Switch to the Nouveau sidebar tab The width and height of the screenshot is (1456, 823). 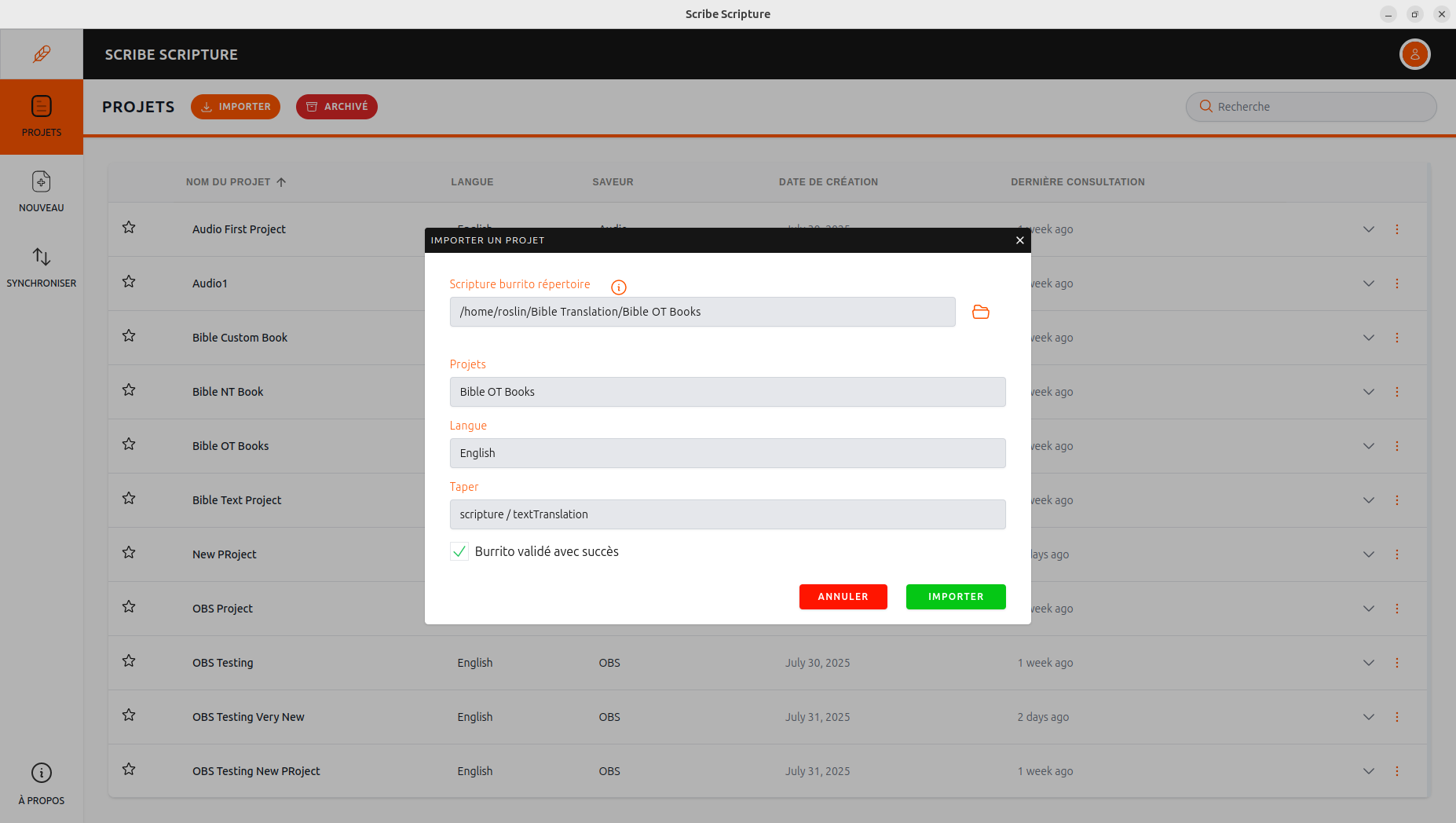click(42, 192)
